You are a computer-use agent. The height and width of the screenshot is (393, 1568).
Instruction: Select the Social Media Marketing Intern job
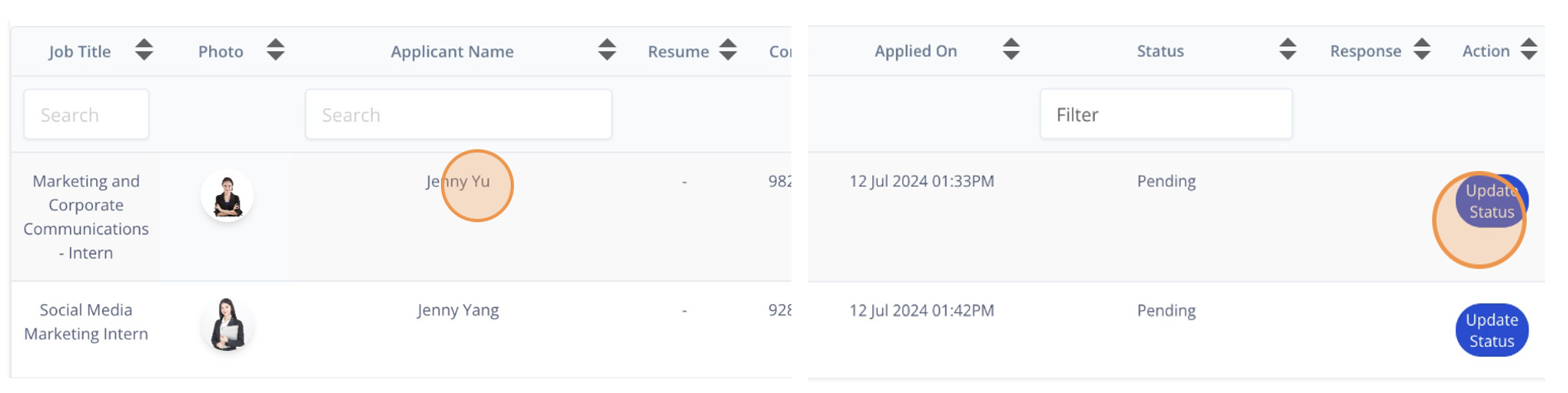click(86, 321)
